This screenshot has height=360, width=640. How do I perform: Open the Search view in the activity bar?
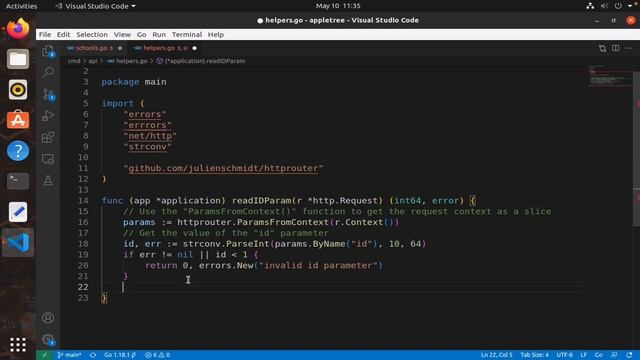(48, 72)
